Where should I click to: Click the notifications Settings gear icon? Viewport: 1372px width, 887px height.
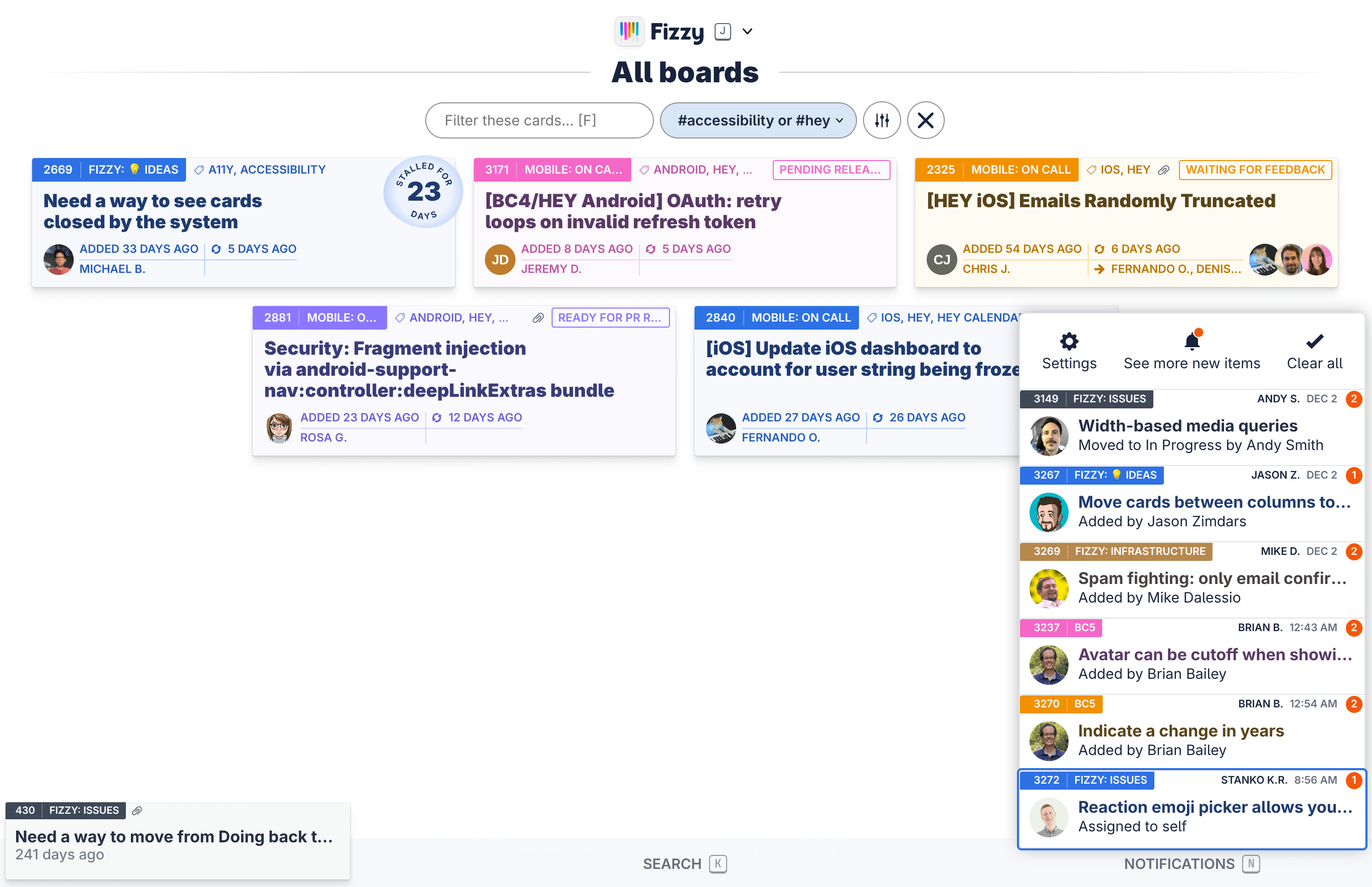click(x=1069, y=342)
